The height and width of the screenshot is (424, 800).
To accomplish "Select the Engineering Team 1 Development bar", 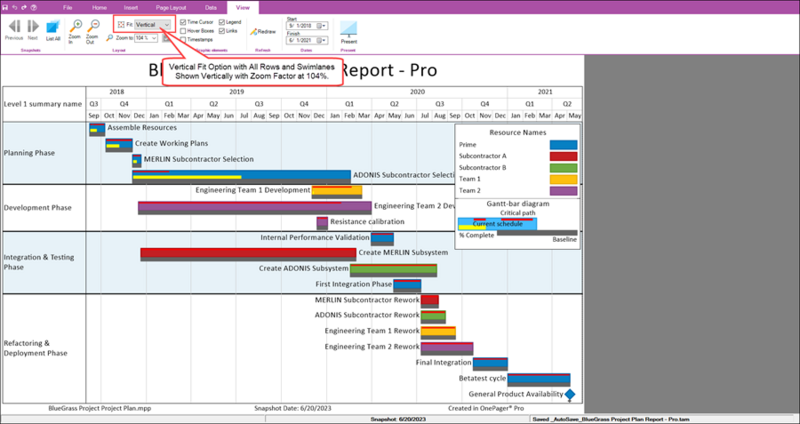I will [x=337, y=192].
